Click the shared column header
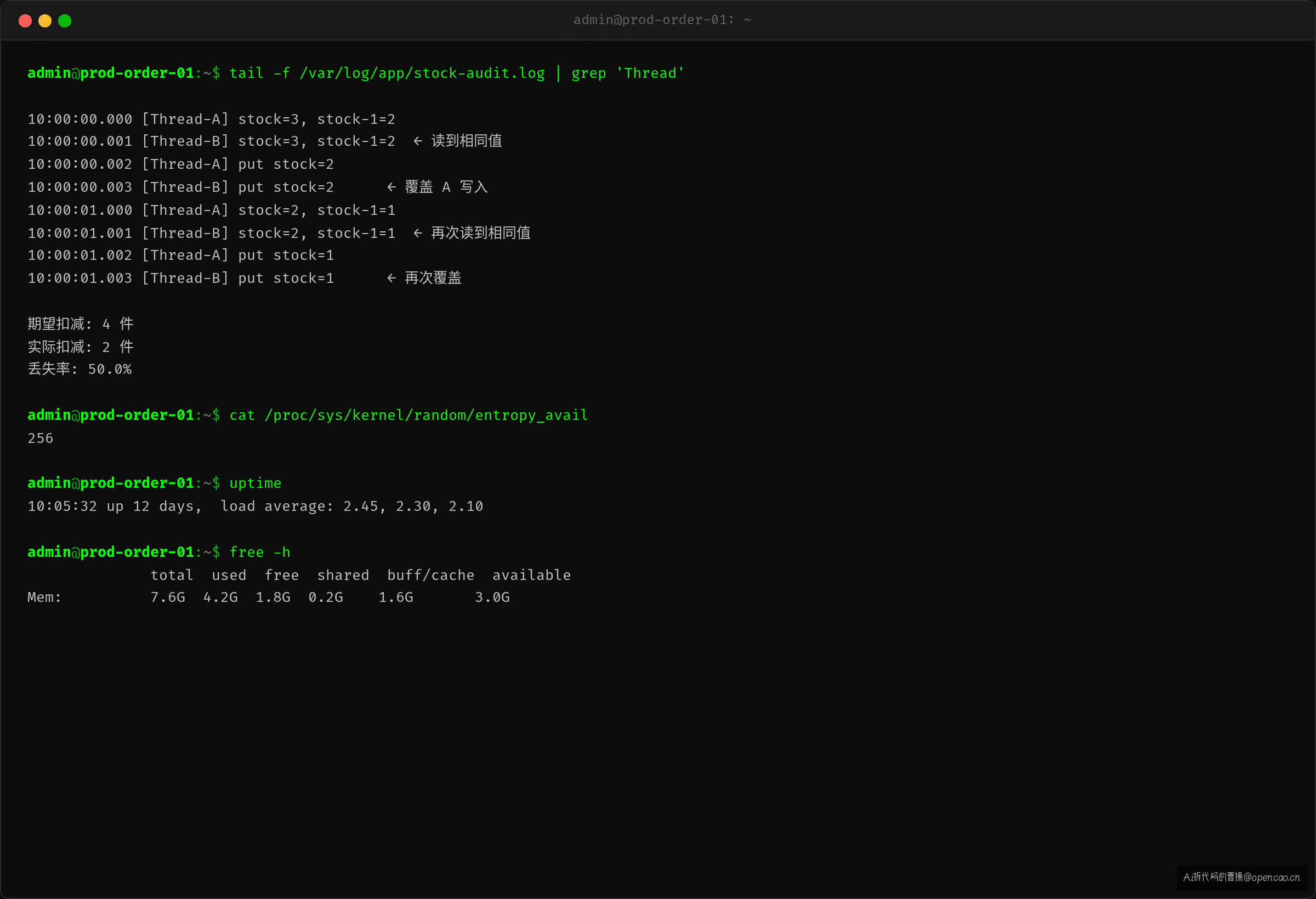The image size is (1316, 899). (343, 575)
